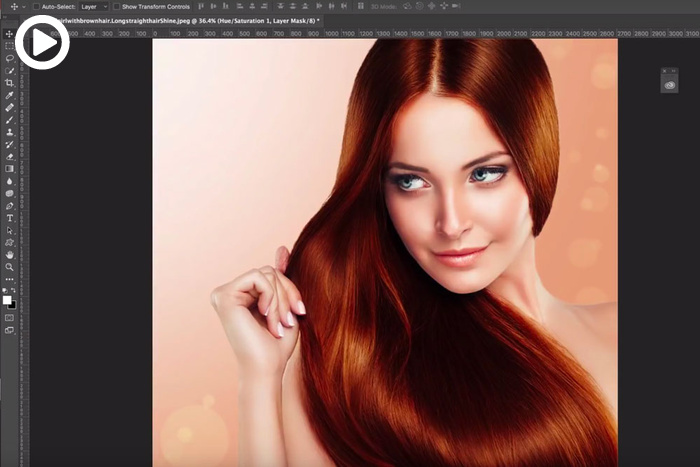Select the History Brush tool
The image size is (700, 467).
tap(9, 144)
